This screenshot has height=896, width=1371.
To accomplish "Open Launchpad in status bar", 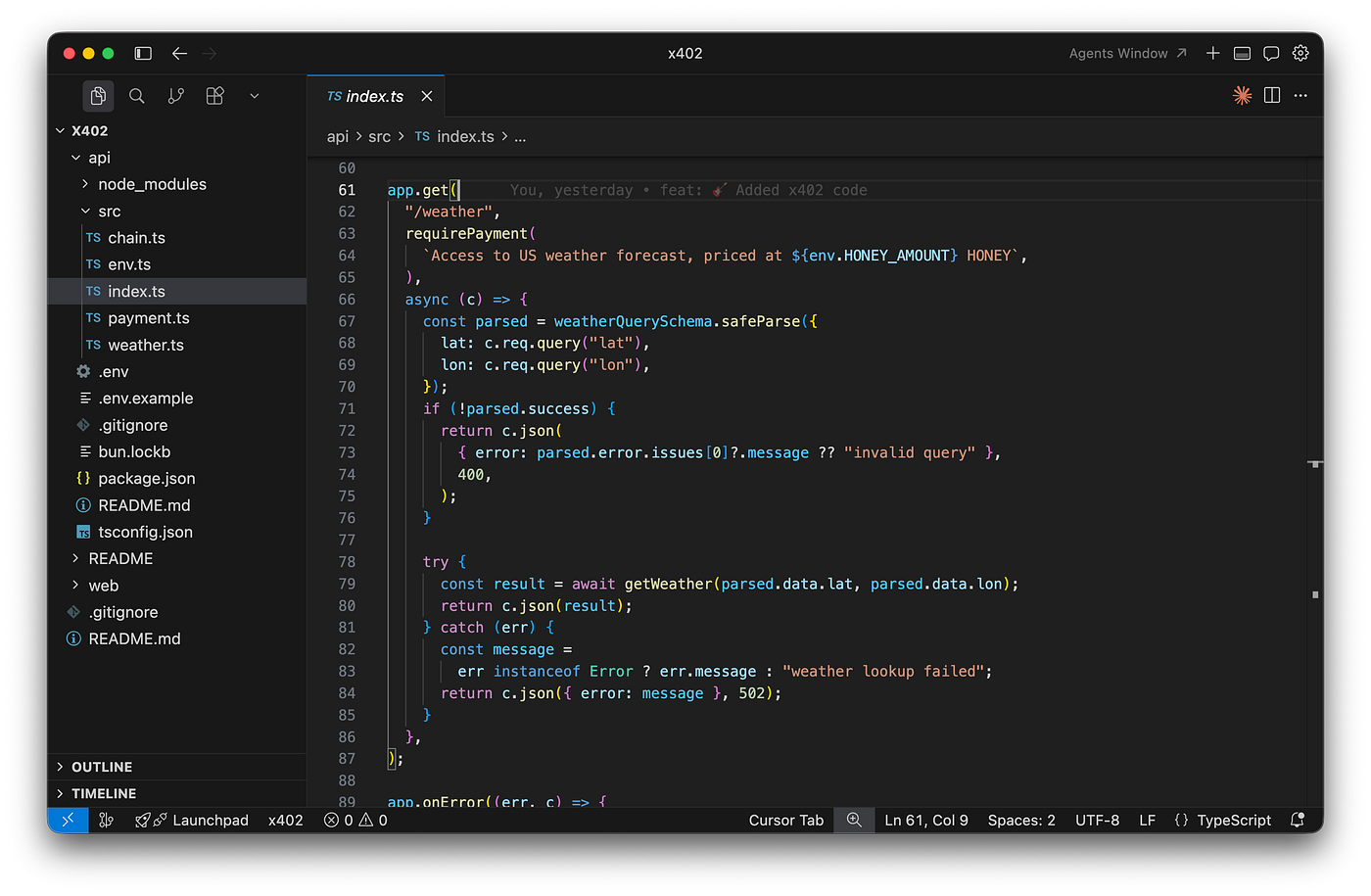I will [x=192, y=820].
